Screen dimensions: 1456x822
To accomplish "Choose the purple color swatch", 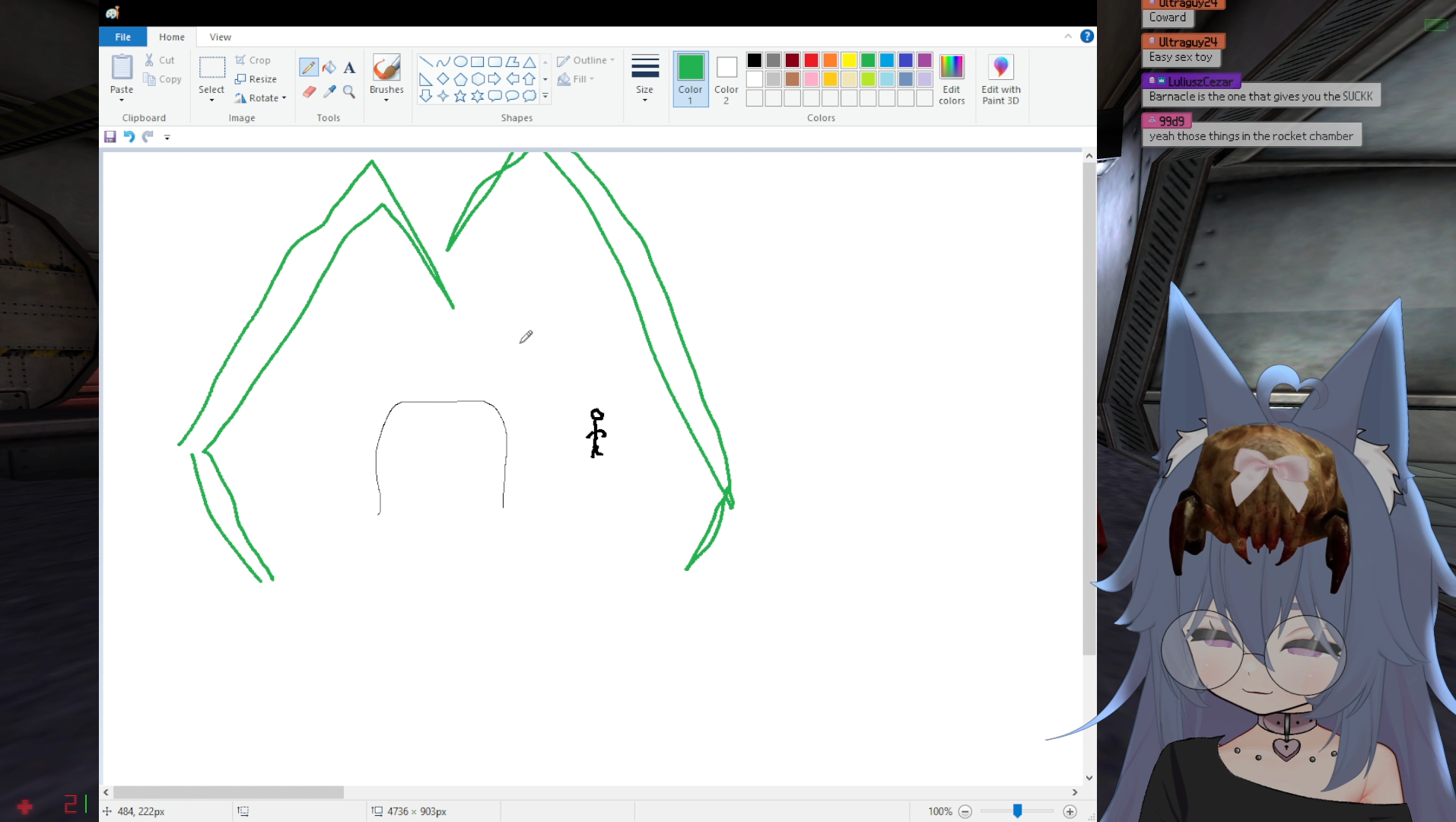I will pos(925,60).
